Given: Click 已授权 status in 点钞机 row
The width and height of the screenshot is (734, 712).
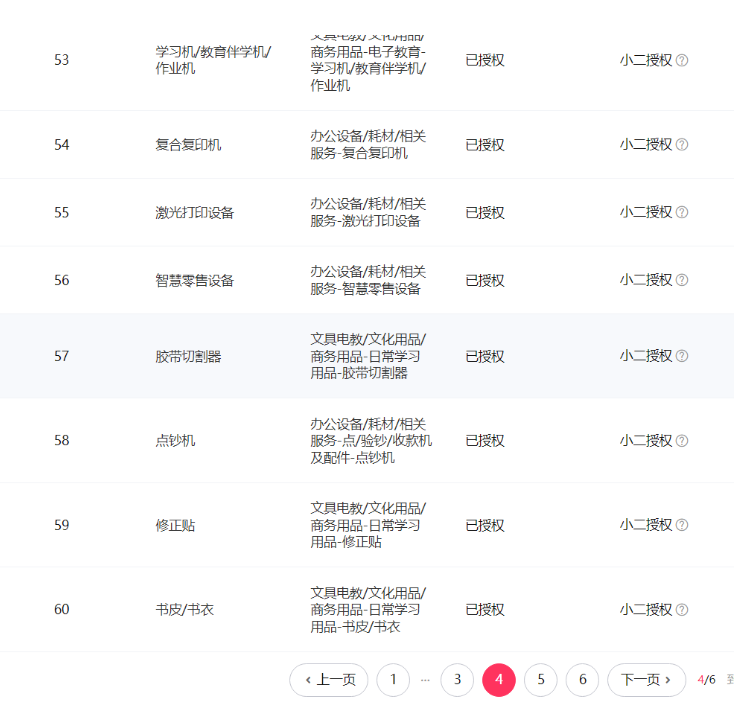Looking at the screenshot, I should [485, 440].
